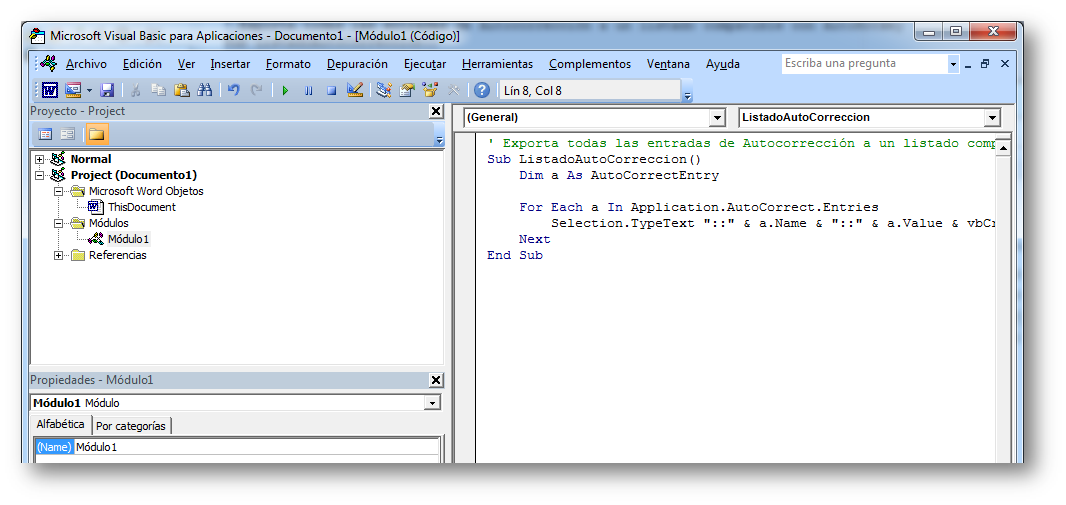The image size is (1066, 505).
Task: Switch to the Por categorías tab
Action: tap(131, 426)
